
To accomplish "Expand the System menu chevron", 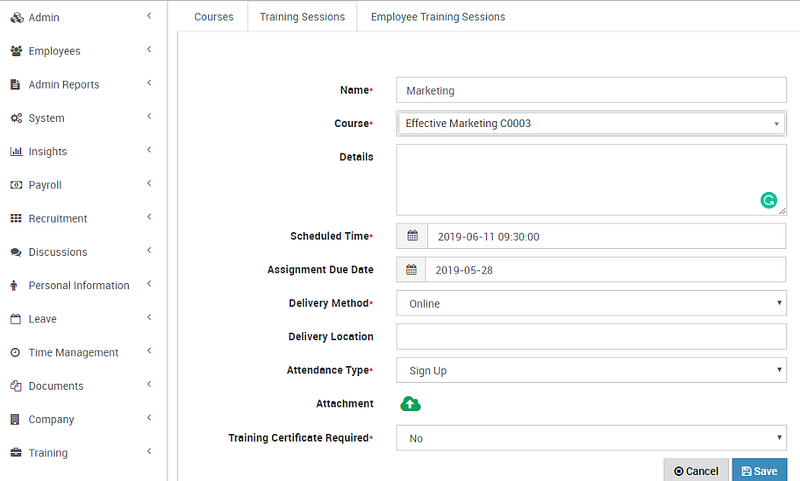I will tap(149, 117).
